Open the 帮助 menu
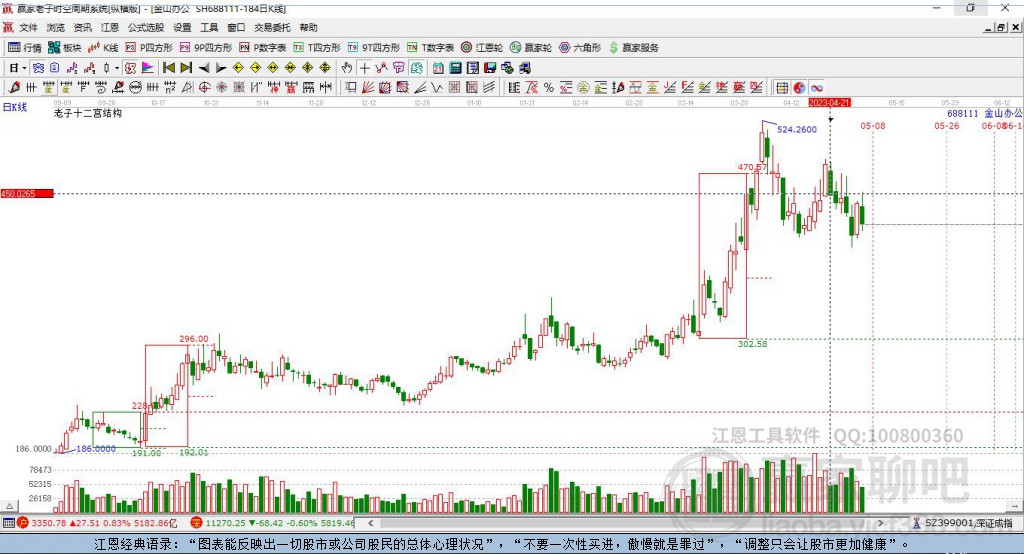This screenshot has height=554, width=1024. (308, 27)
